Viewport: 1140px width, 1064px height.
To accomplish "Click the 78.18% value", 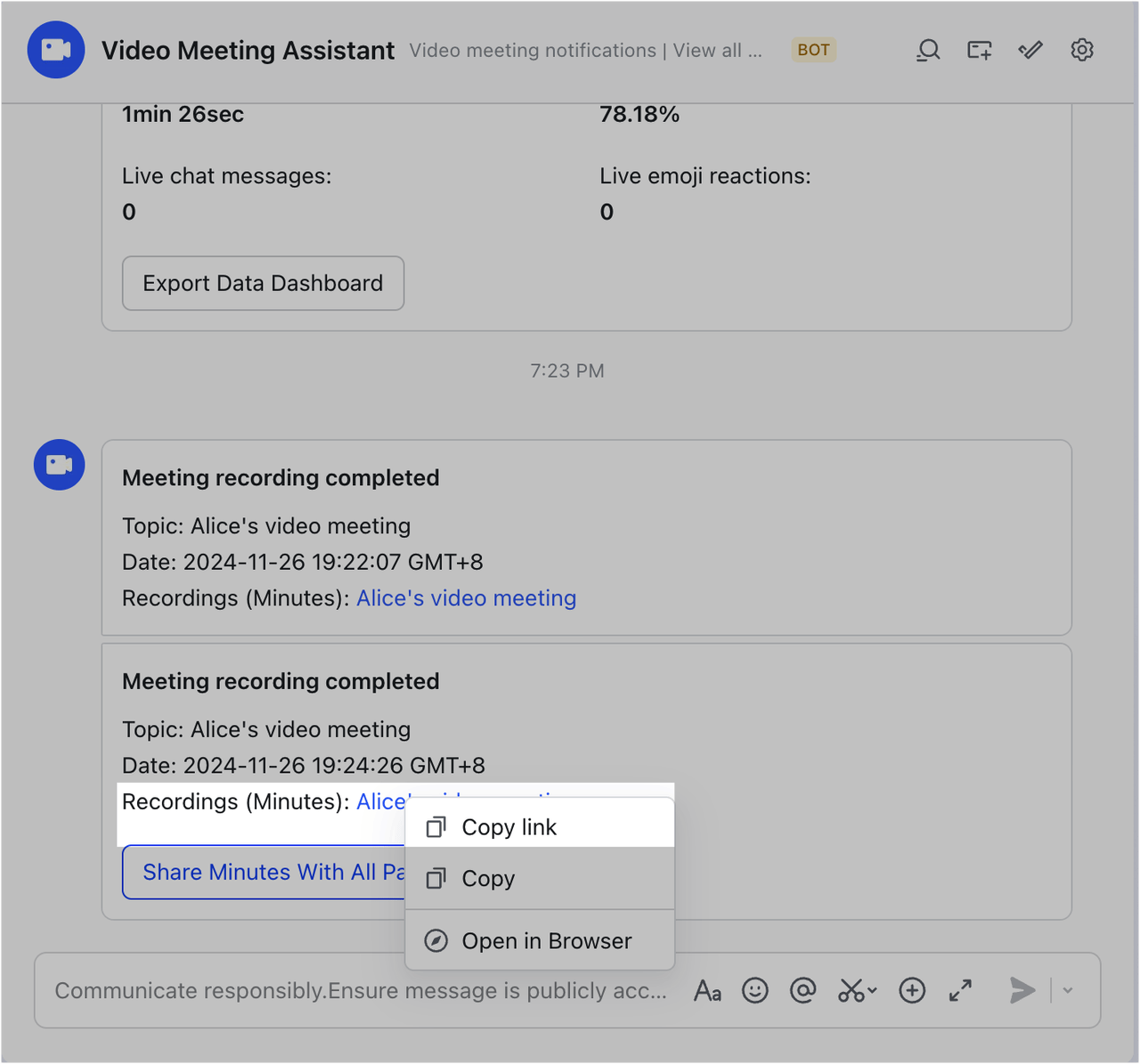I will tap(639, 114).
